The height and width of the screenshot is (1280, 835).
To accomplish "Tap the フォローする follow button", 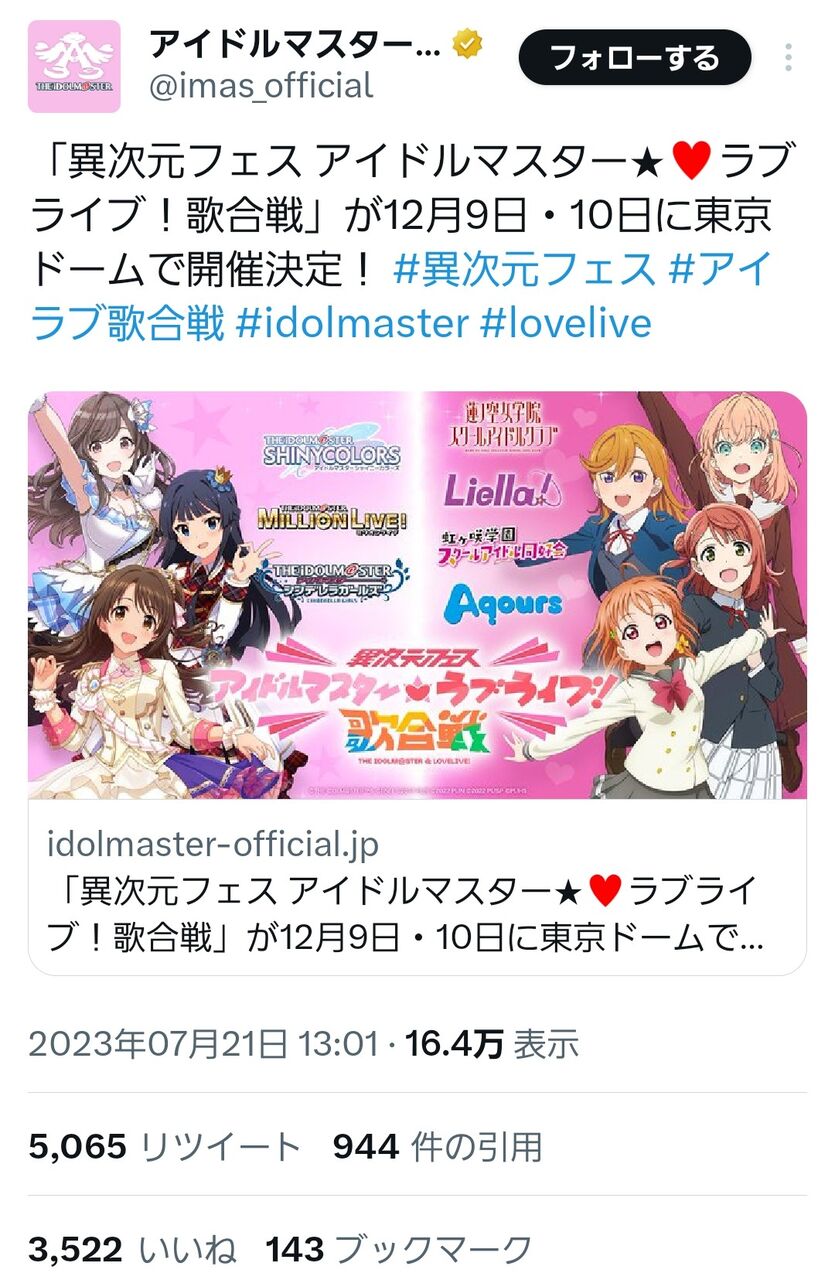I will point(634,57).
